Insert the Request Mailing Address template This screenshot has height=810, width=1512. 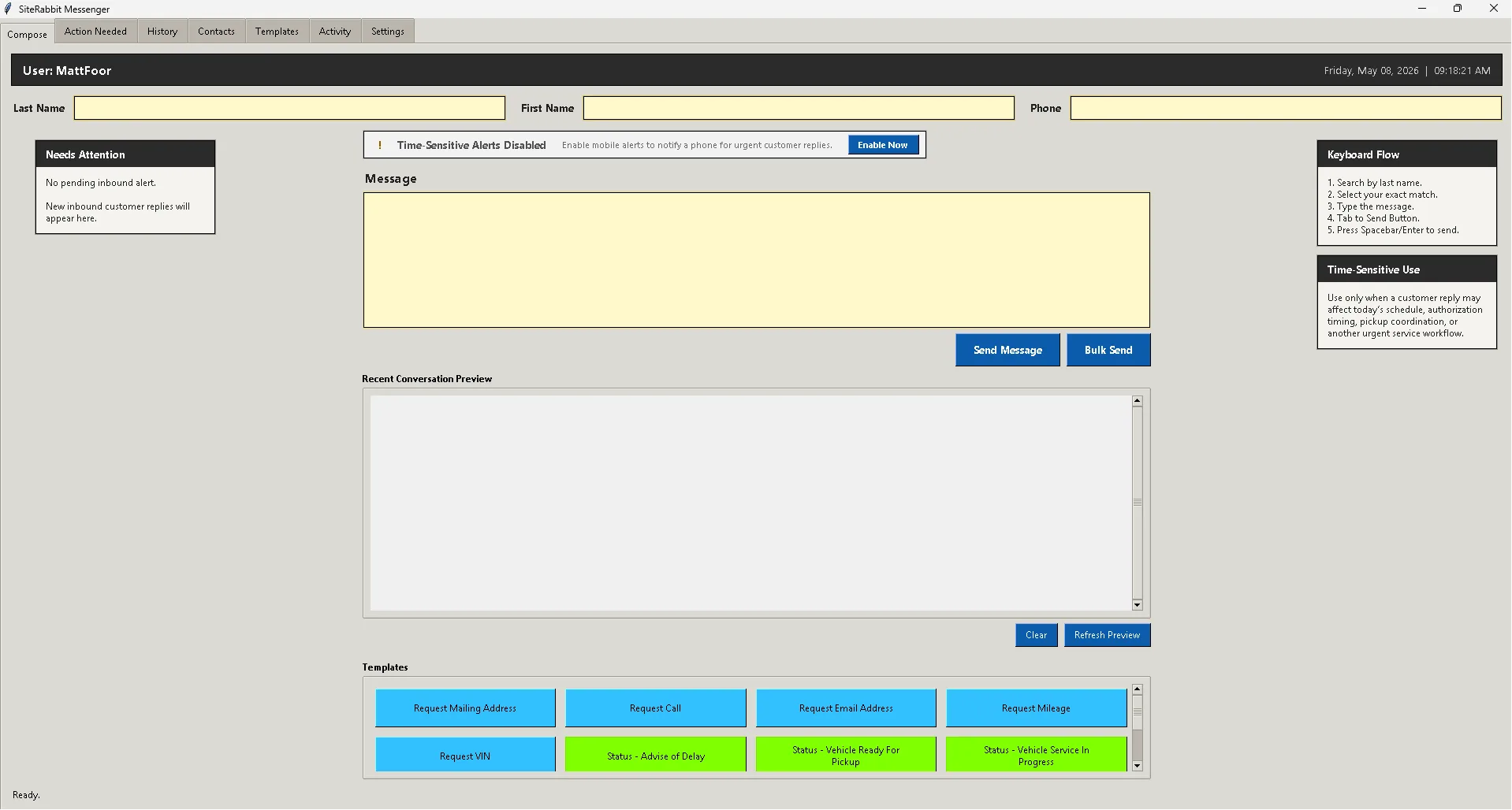pyautogui.click(x=465, y=708)
